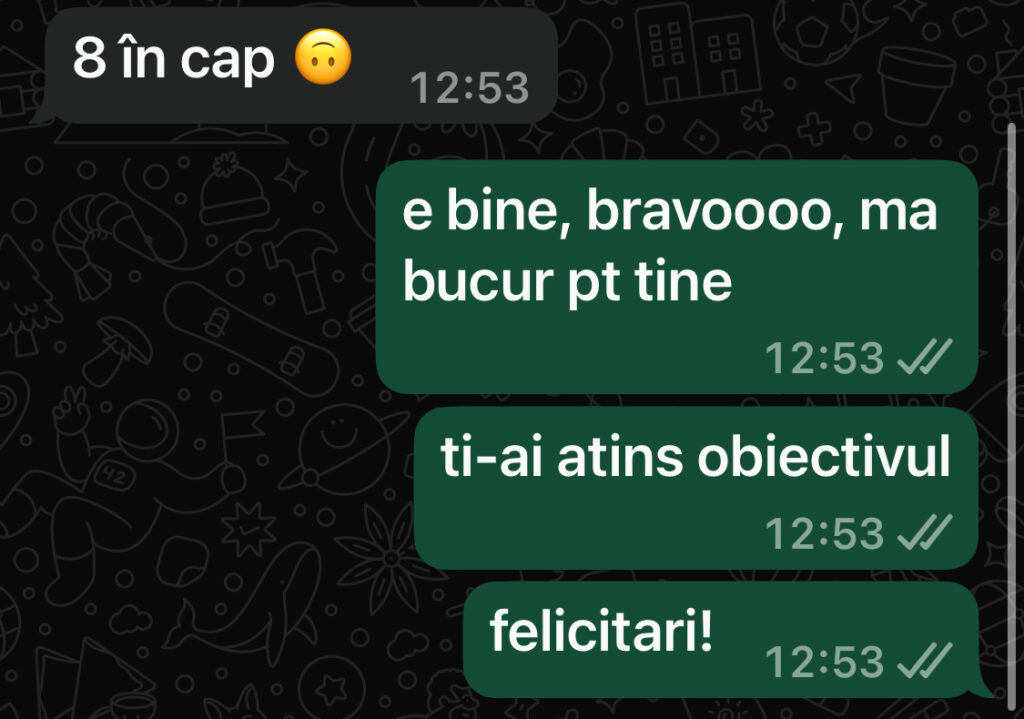1024x719 pixels.
Task: Tap the read double-check on "felicitari!" message
Action: point(925,661)
